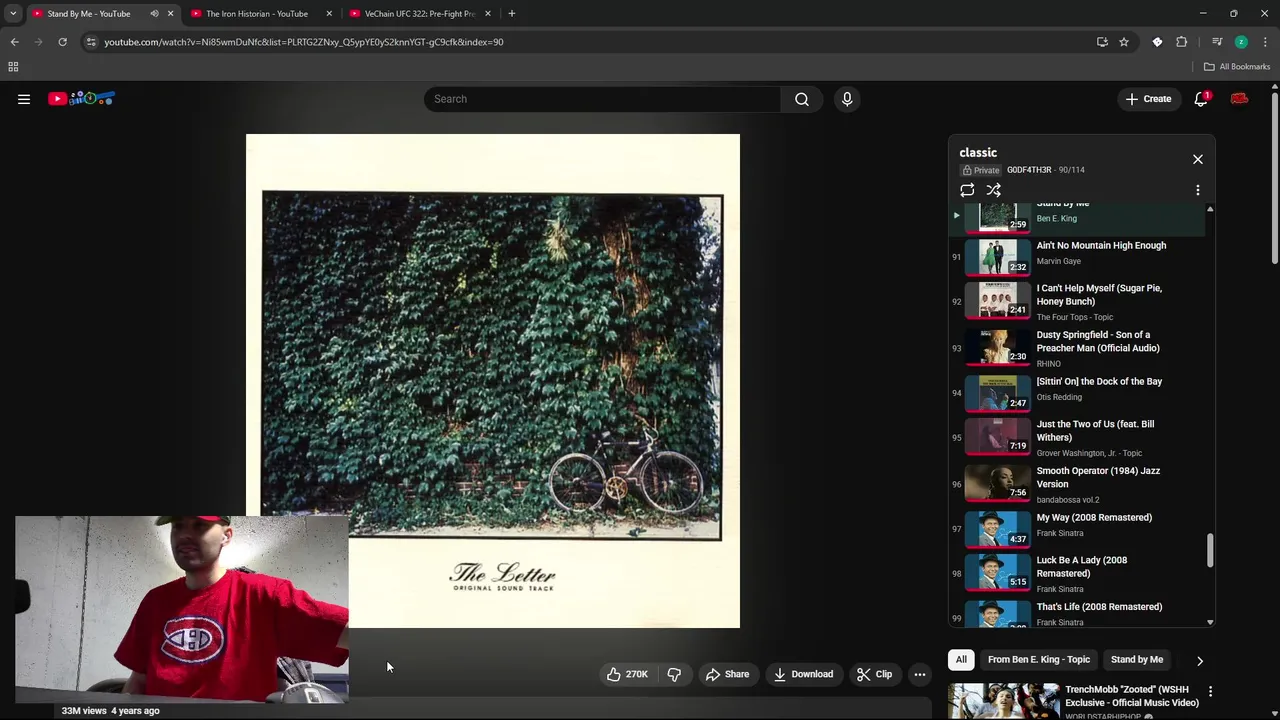The width and height of the screenshot is (1280, 720).
Task: Open Chrome three-dot menu
Action: tap(1266, 42)
